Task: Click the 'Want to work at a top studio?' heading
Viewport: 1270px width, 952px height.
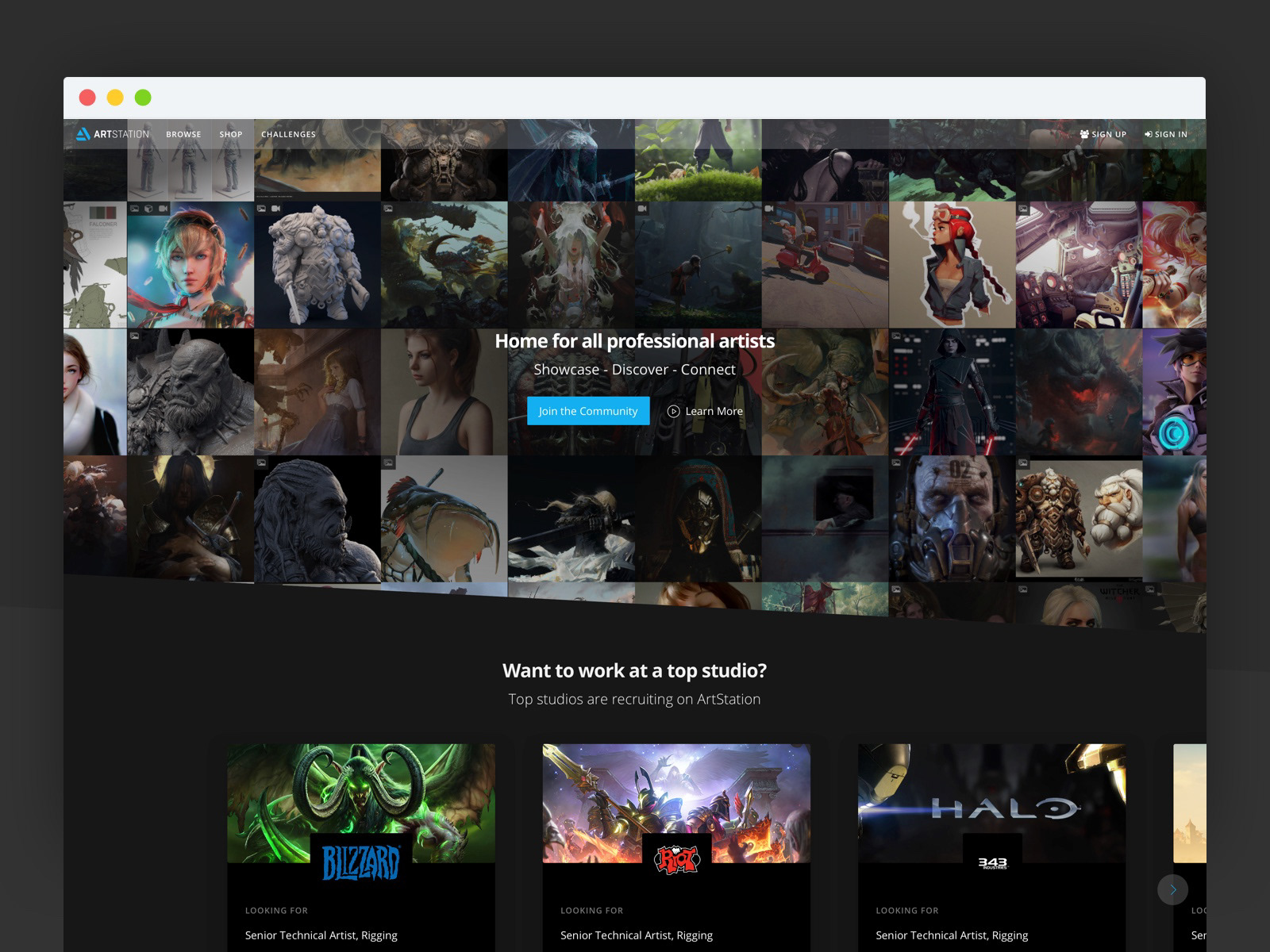Action: point(634,670)
